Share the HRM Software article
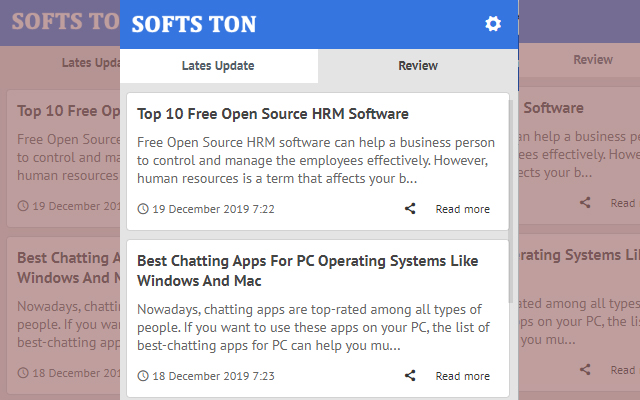The width and height of the screenshot is (640, 400). click(x=410, y=209)
